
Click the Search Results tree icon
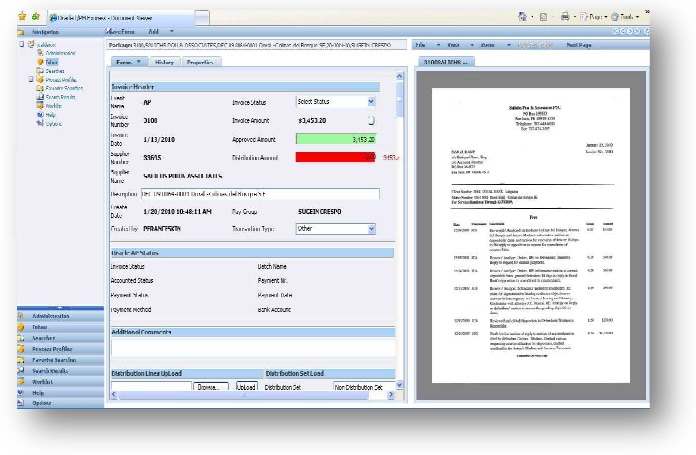pyautogui.click(x=40, y=97)
